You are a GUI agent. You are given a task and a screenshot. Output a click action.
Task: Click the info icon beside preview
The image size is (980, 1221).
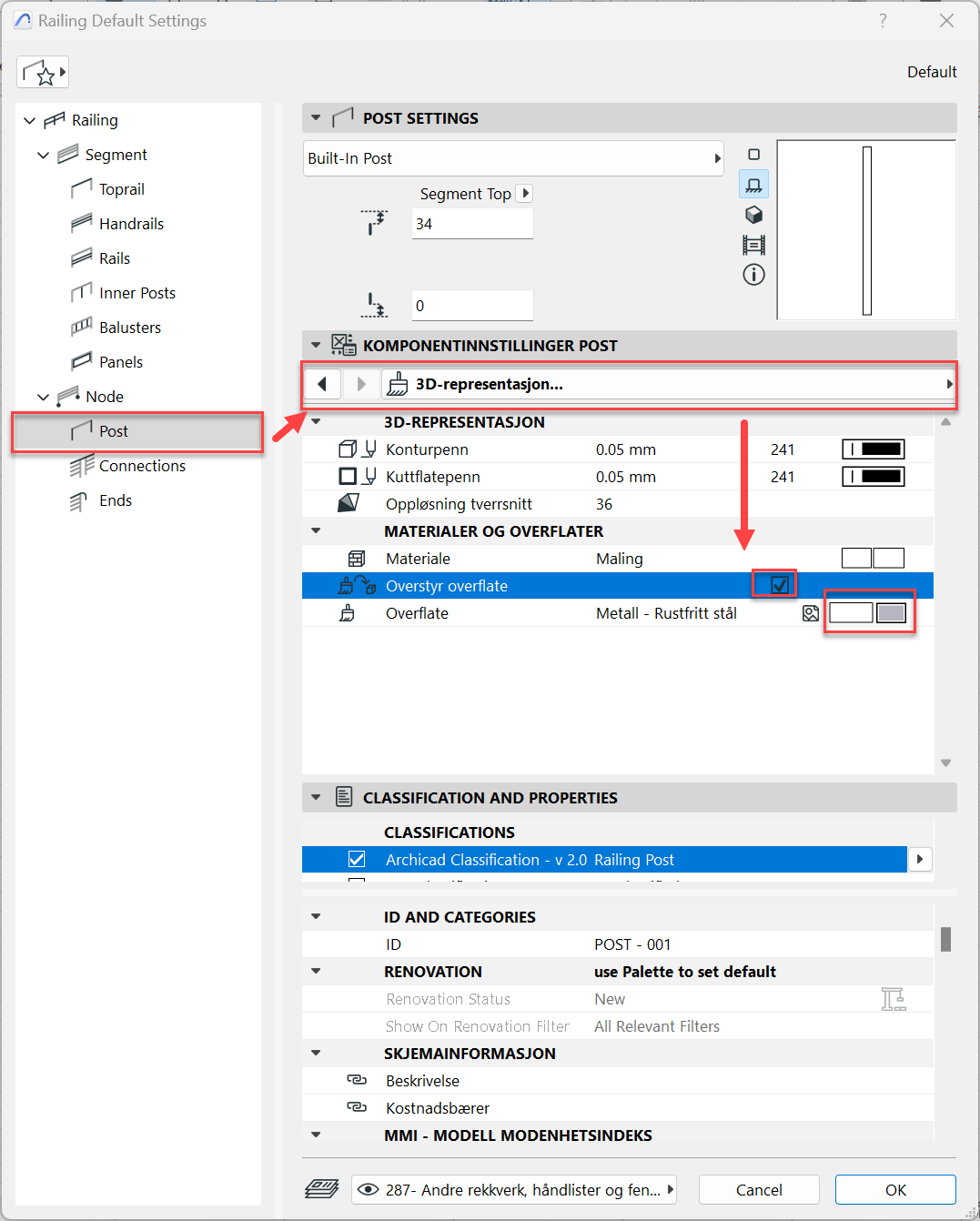(x=753, y=275)
